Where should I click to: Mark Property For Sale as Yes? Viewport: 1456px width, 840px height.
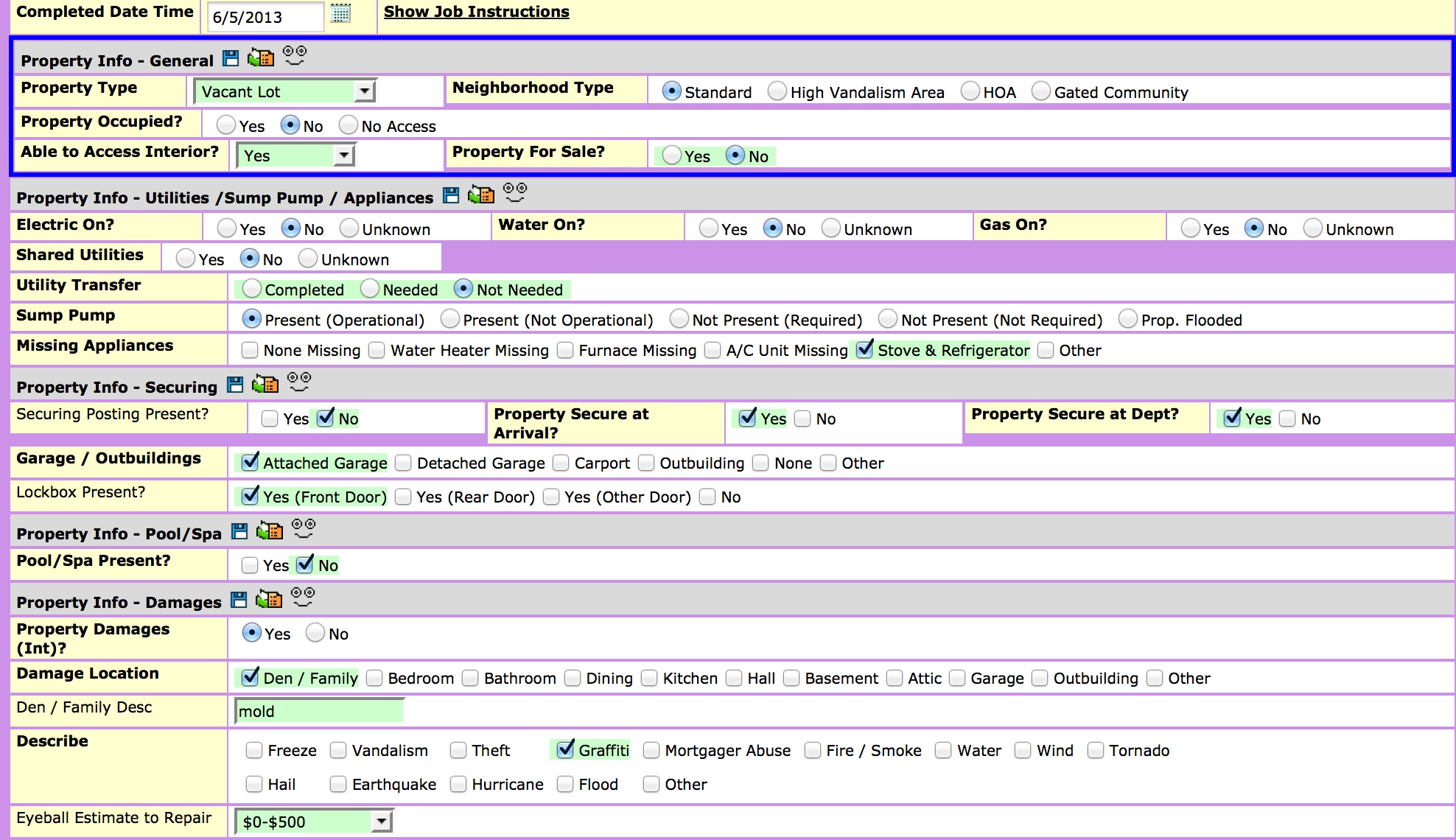click(x=671, y=155)
